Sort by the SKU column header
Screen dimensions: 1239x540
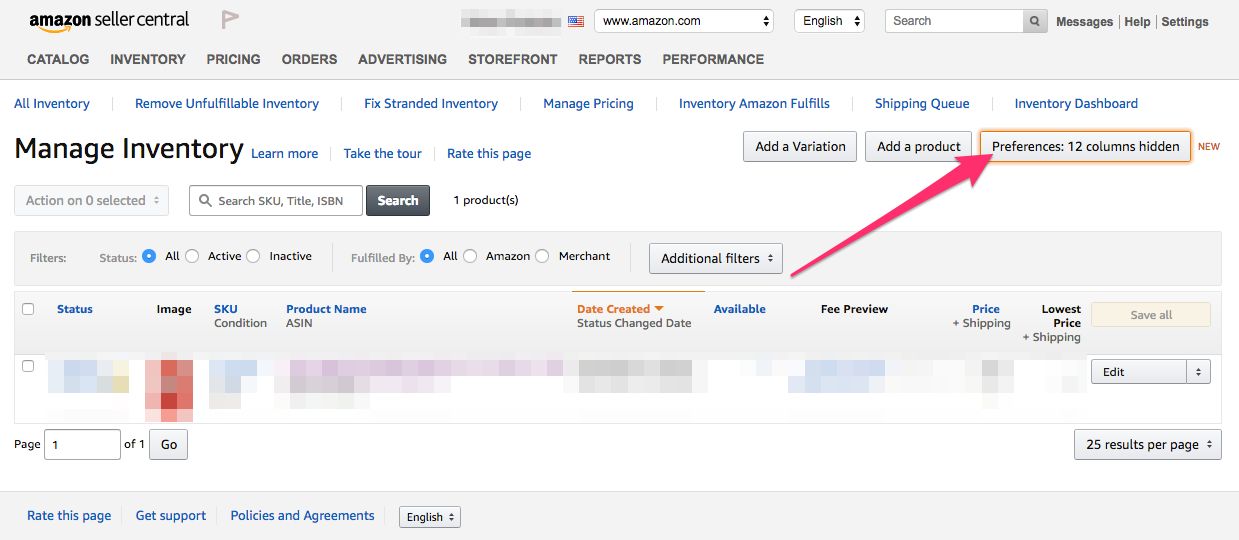tap(226, 309)
